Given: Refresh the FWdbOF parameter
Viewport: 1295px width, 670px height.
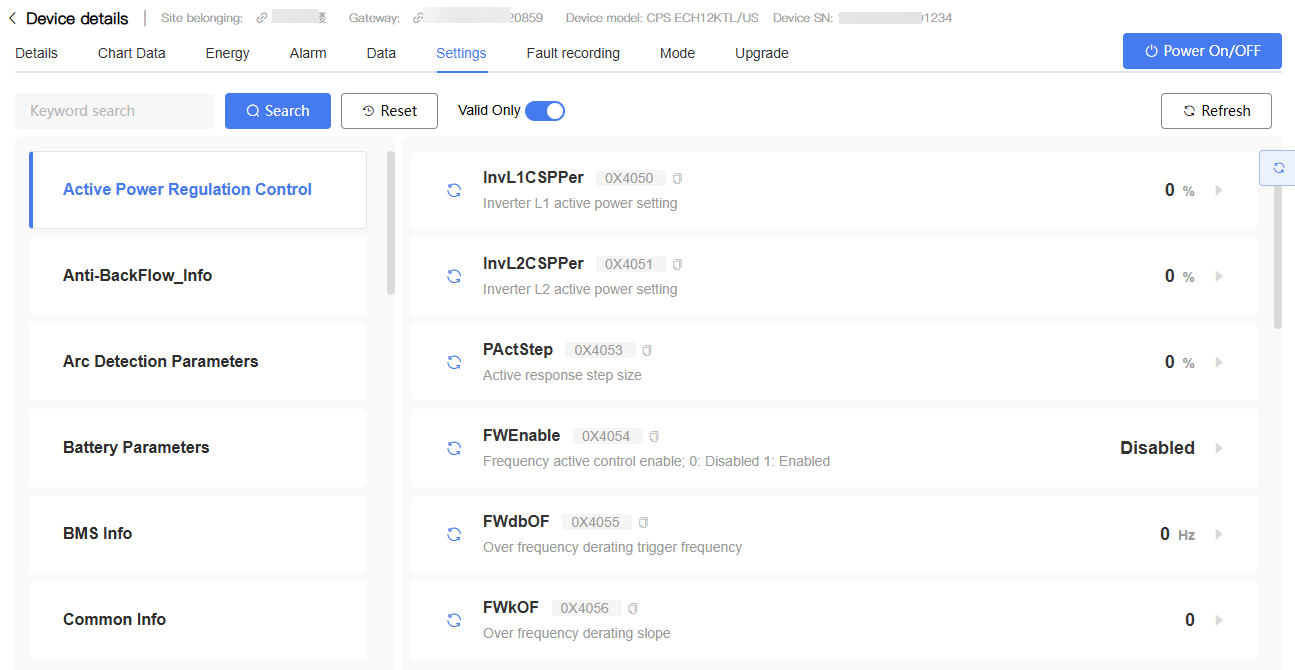Looking at the screenshot, I should (454, 534).
